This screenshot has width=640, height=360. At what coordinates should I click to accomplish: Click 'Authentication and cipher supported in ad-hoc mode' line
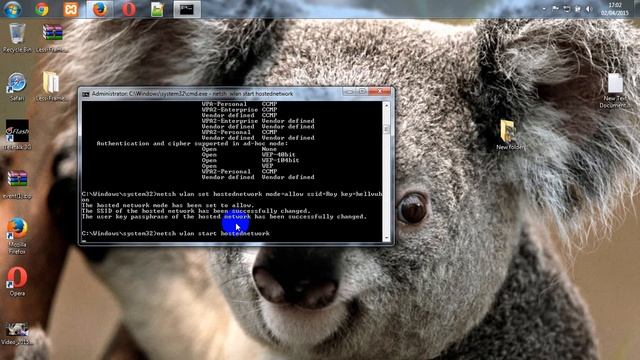(x=192, y=143)
